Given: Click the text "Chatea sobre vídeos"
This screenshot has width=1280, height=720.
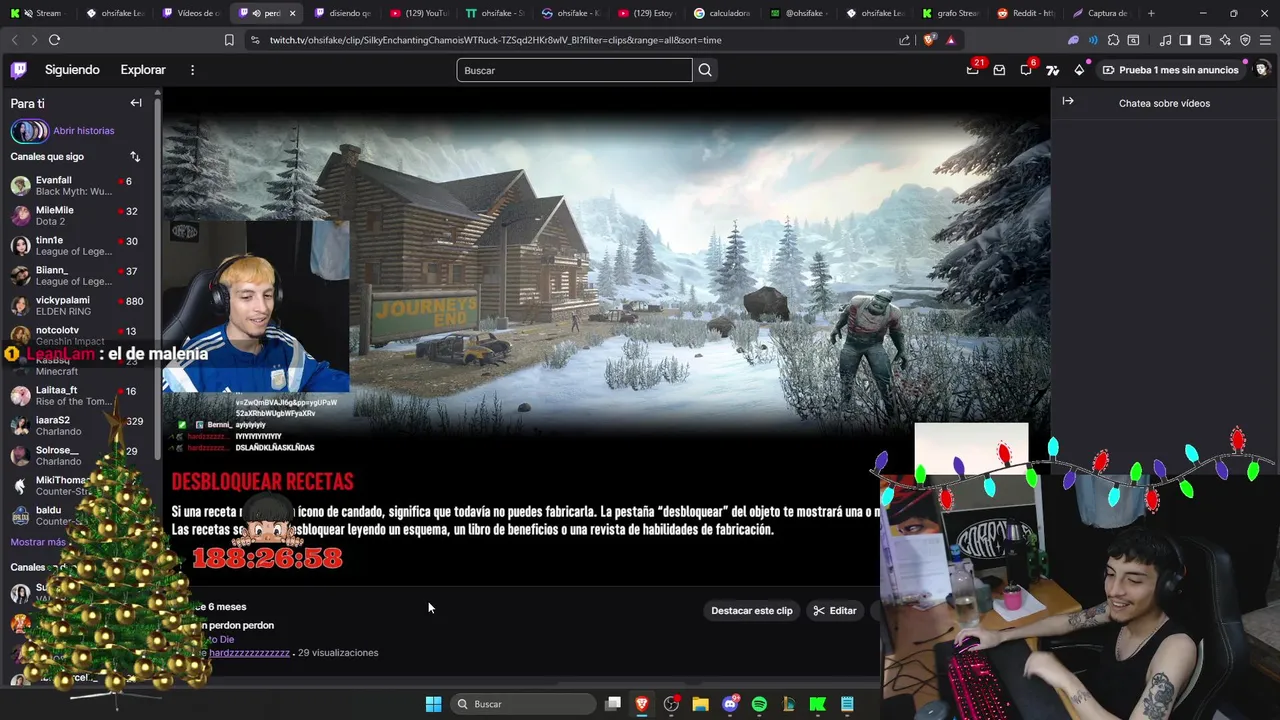Looking at the screenshot, I should click(x=1164, y=103).
